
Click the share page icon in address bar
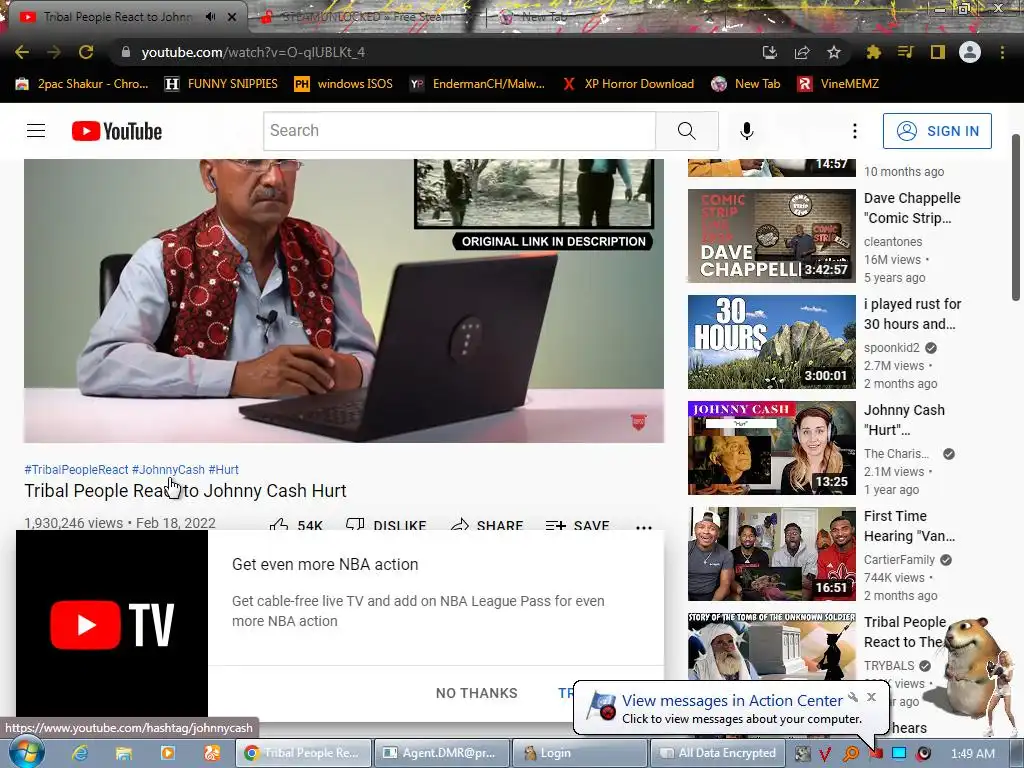(802, 52)
